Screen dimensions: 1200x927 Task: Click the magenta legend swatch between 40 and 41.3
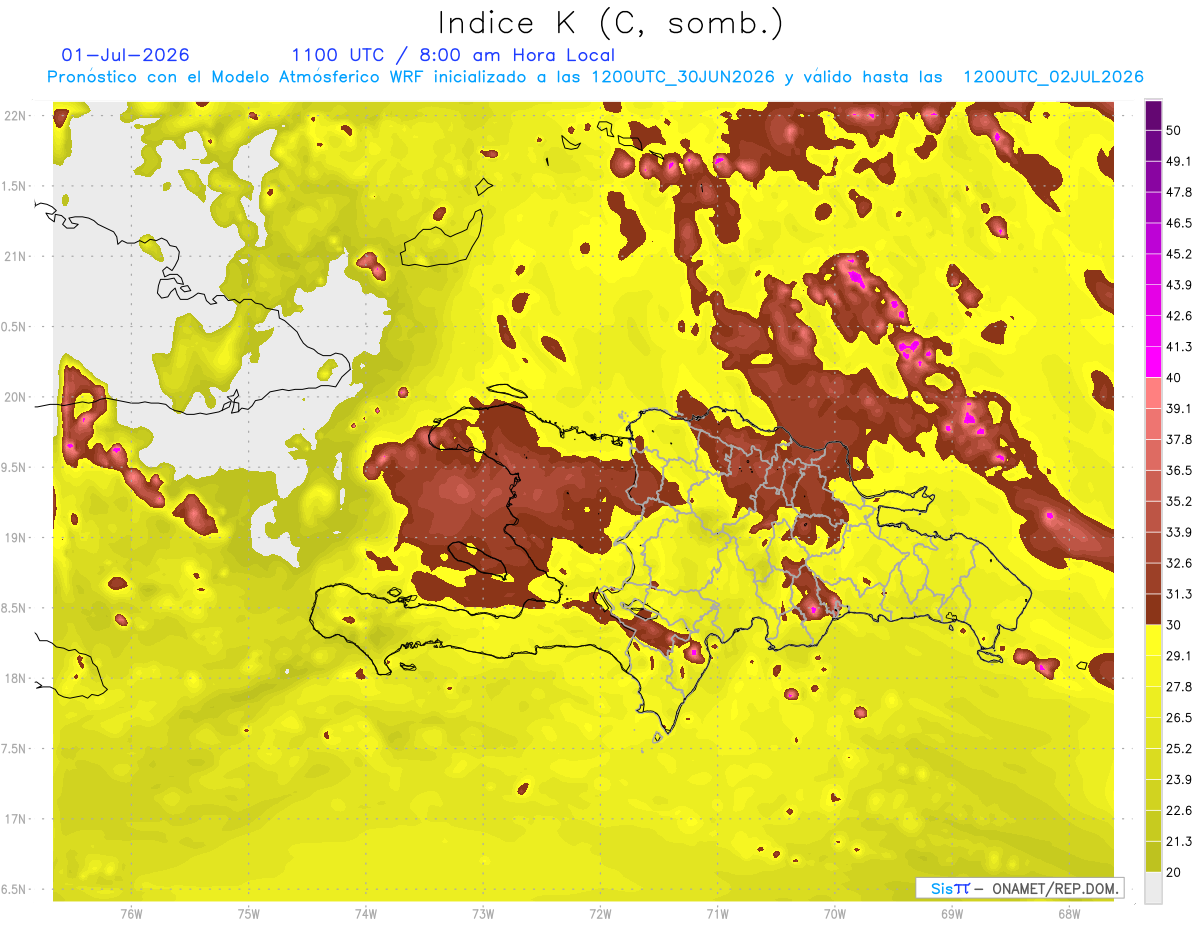pyautogui.click(x=1153, y=362)
